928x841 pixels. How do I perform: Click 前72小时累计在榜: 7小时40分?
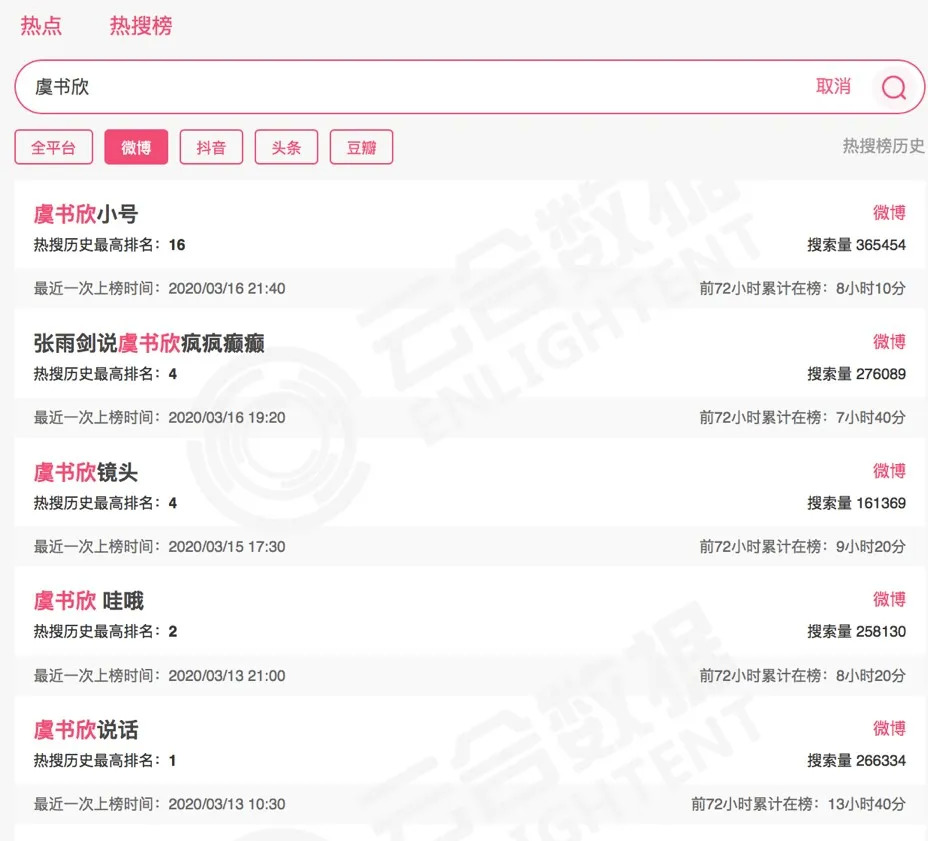click(803, 417)
